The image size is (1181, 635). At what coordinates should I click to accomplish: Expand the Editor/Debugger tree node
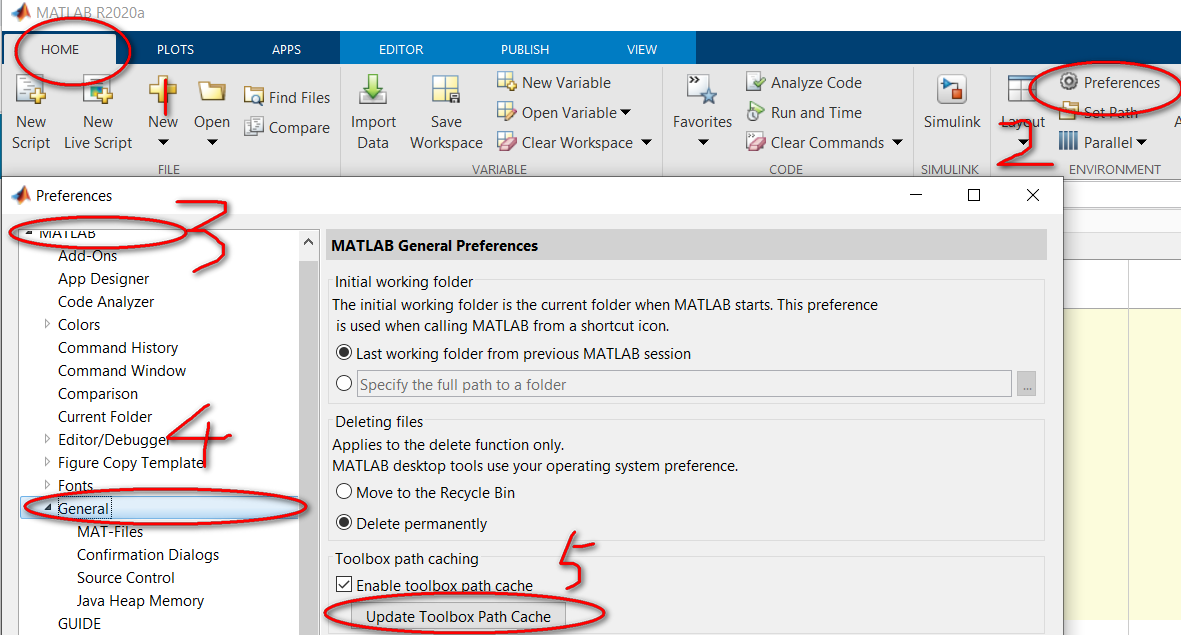coord(47,439)
